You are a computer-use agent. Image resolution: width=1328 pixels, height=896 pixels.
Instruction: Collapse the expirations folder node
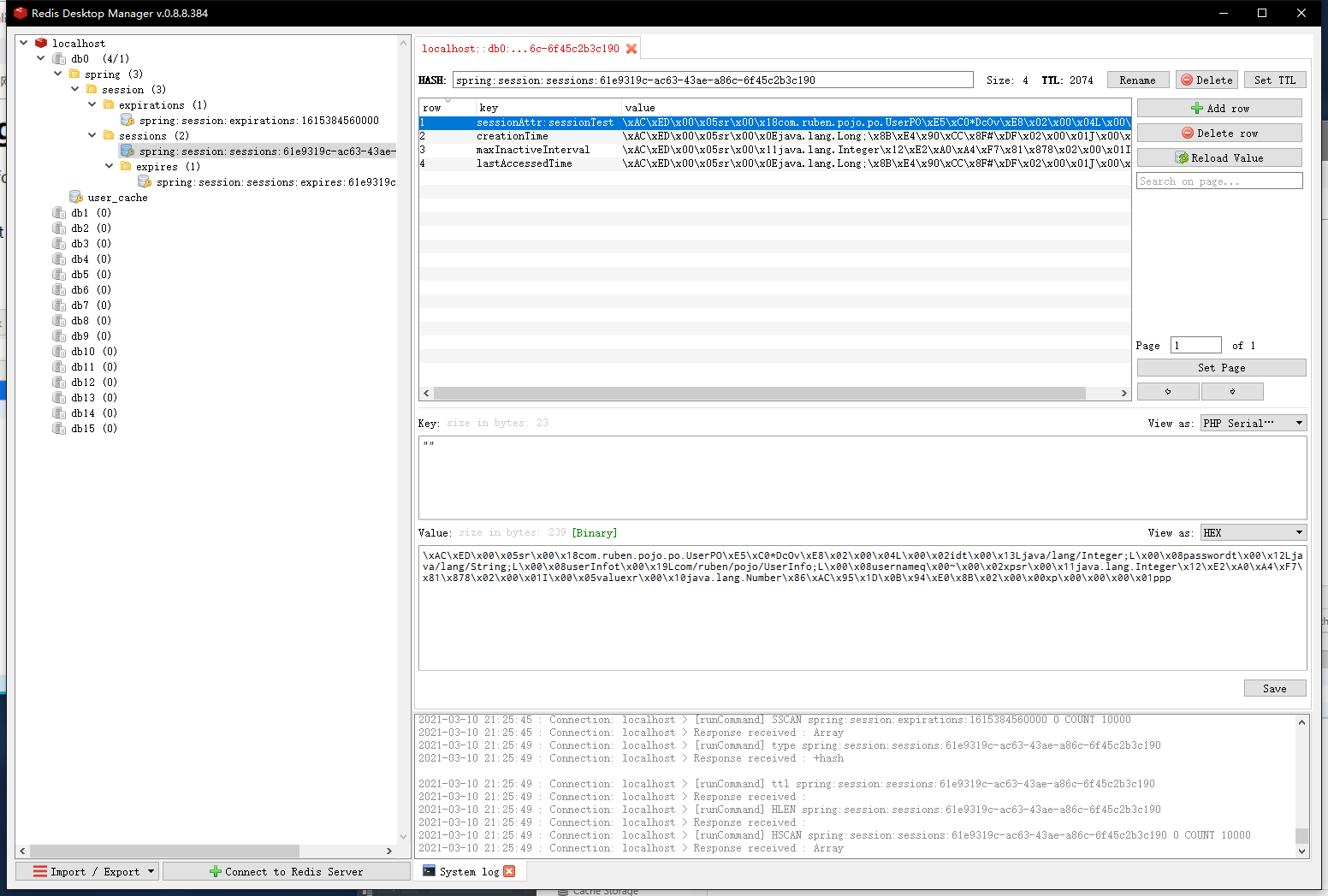pos(92,105)
